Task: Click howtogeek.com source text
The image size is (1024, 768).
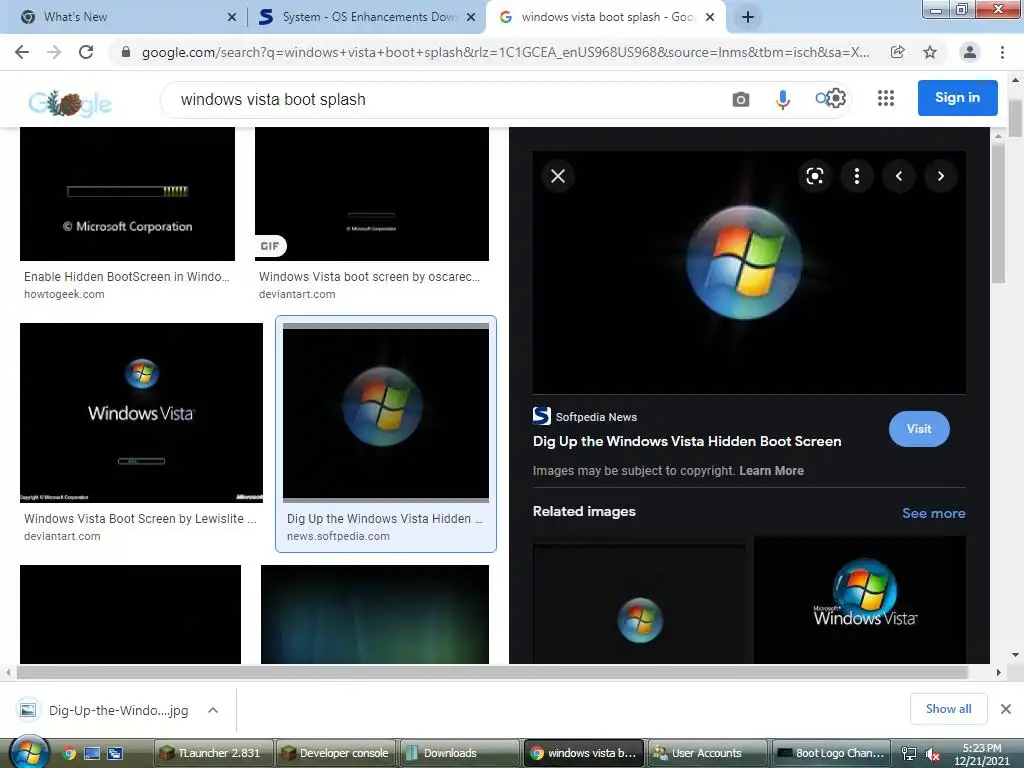Action: [64, 294]
